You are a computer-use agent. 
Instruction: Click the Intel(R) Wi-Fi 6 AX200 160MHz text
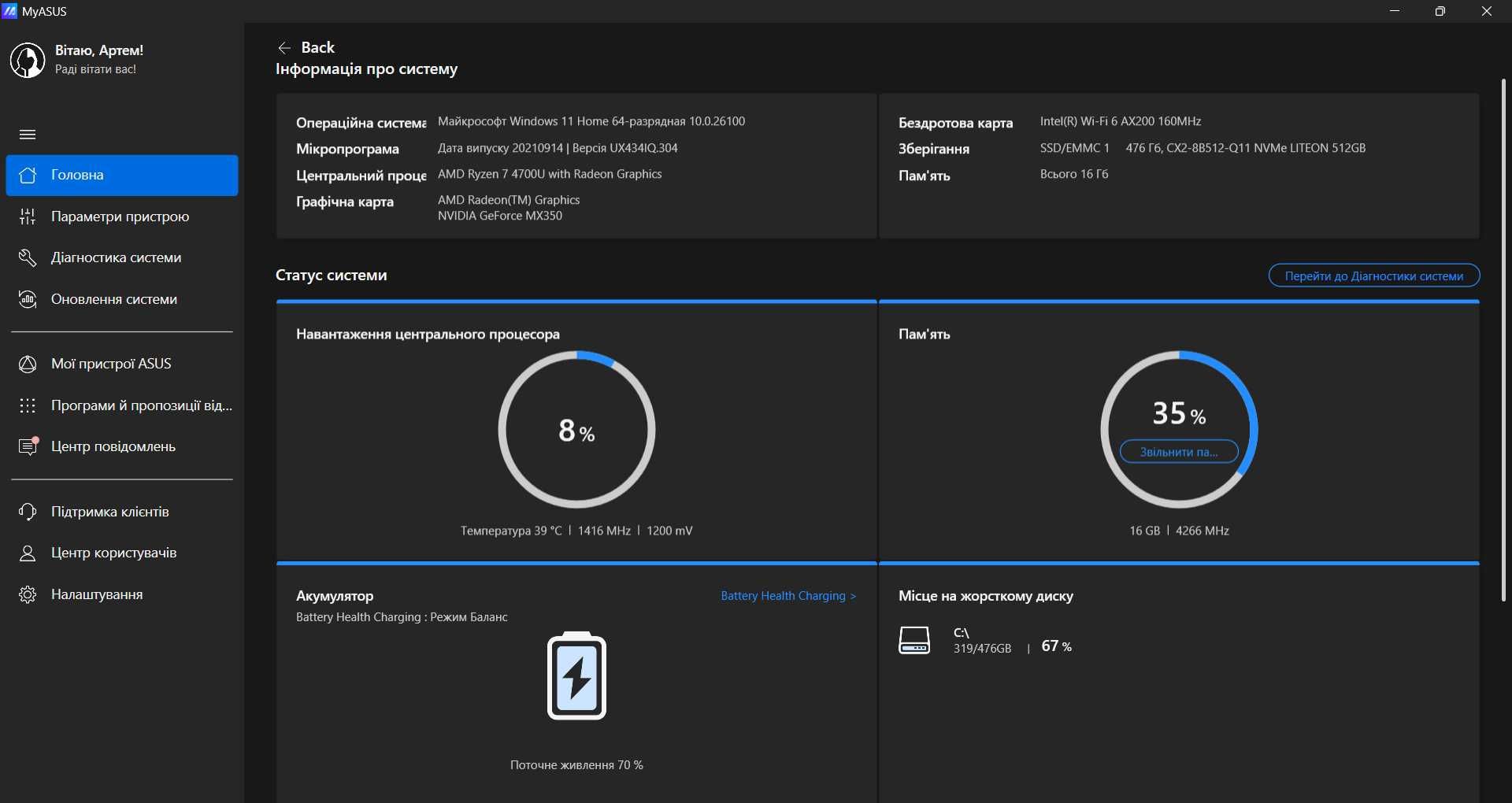[x=1121, y=121]
